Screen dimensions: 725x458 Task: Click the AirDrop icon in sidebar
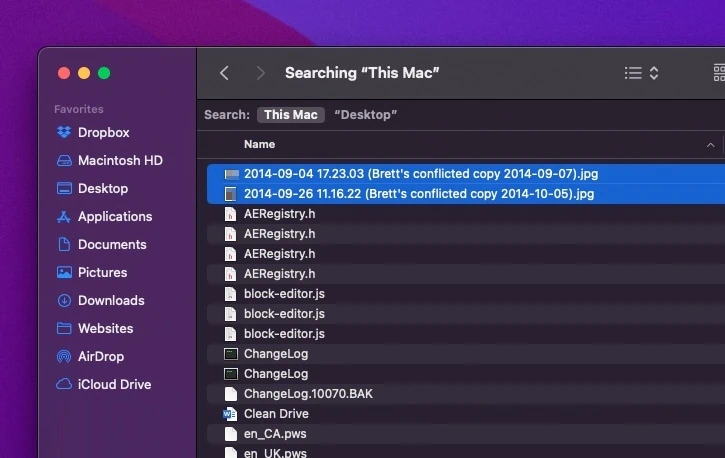point(64,356)
